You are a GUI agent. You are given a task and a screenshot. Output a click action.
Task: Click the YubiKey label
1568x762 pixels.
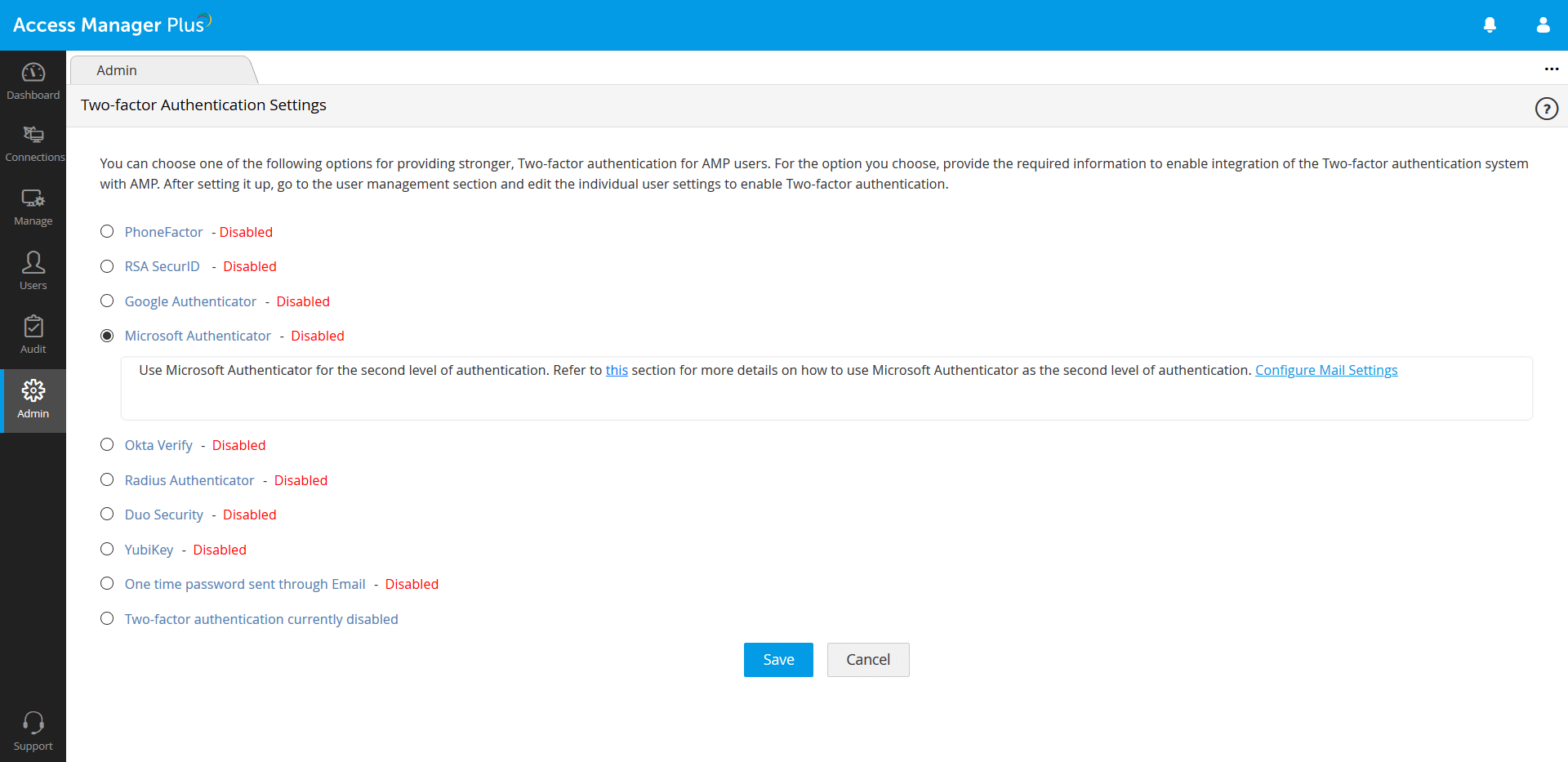[x=149, y=550]
